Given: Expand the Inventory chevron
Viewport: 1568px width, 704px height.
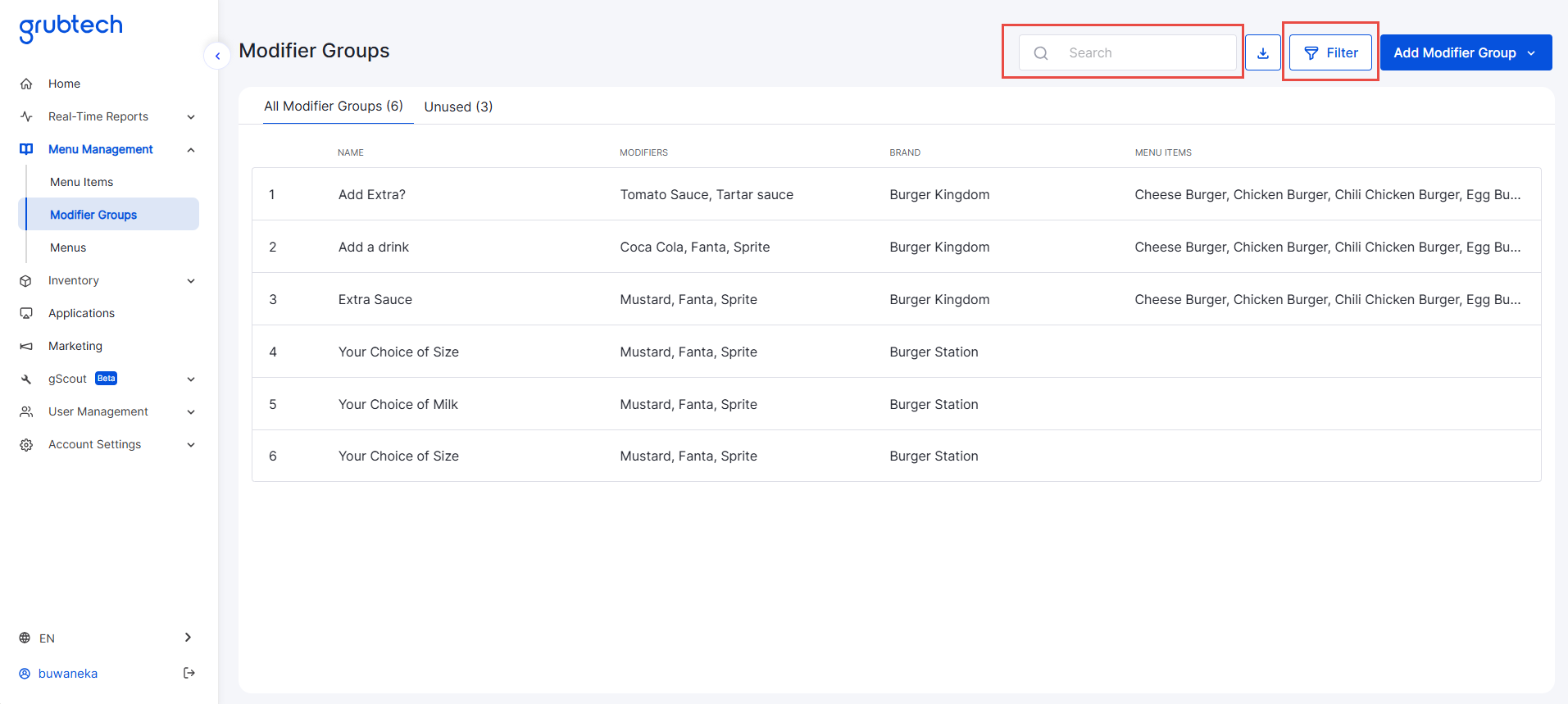Looking at the screenshot, I should [191, 280].
